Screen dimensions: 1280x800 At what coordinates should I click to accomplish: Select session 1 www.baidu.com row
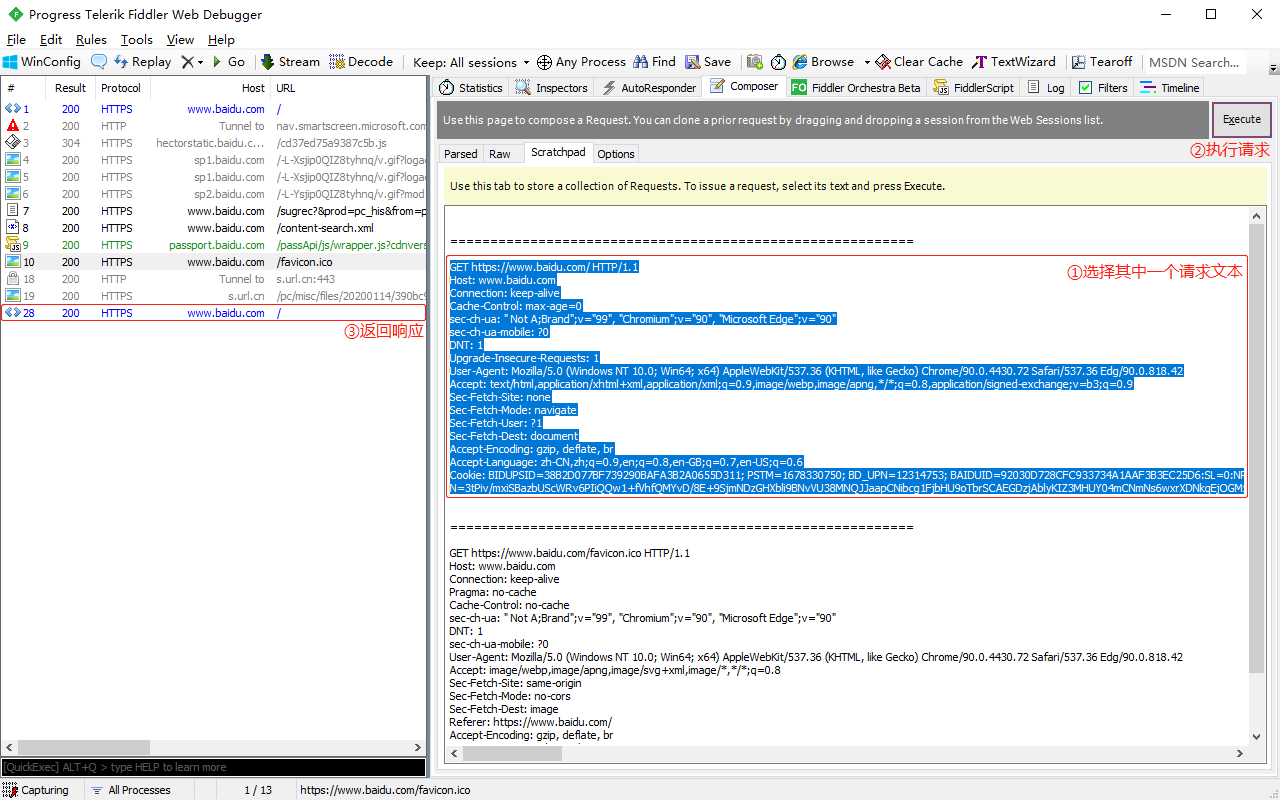coord(214,109)
